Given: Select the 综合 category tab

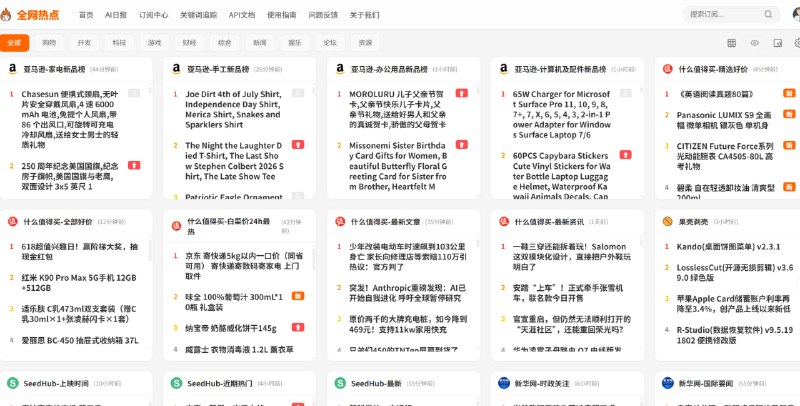Looking at the screenshot, I should (x=224, y=43).
